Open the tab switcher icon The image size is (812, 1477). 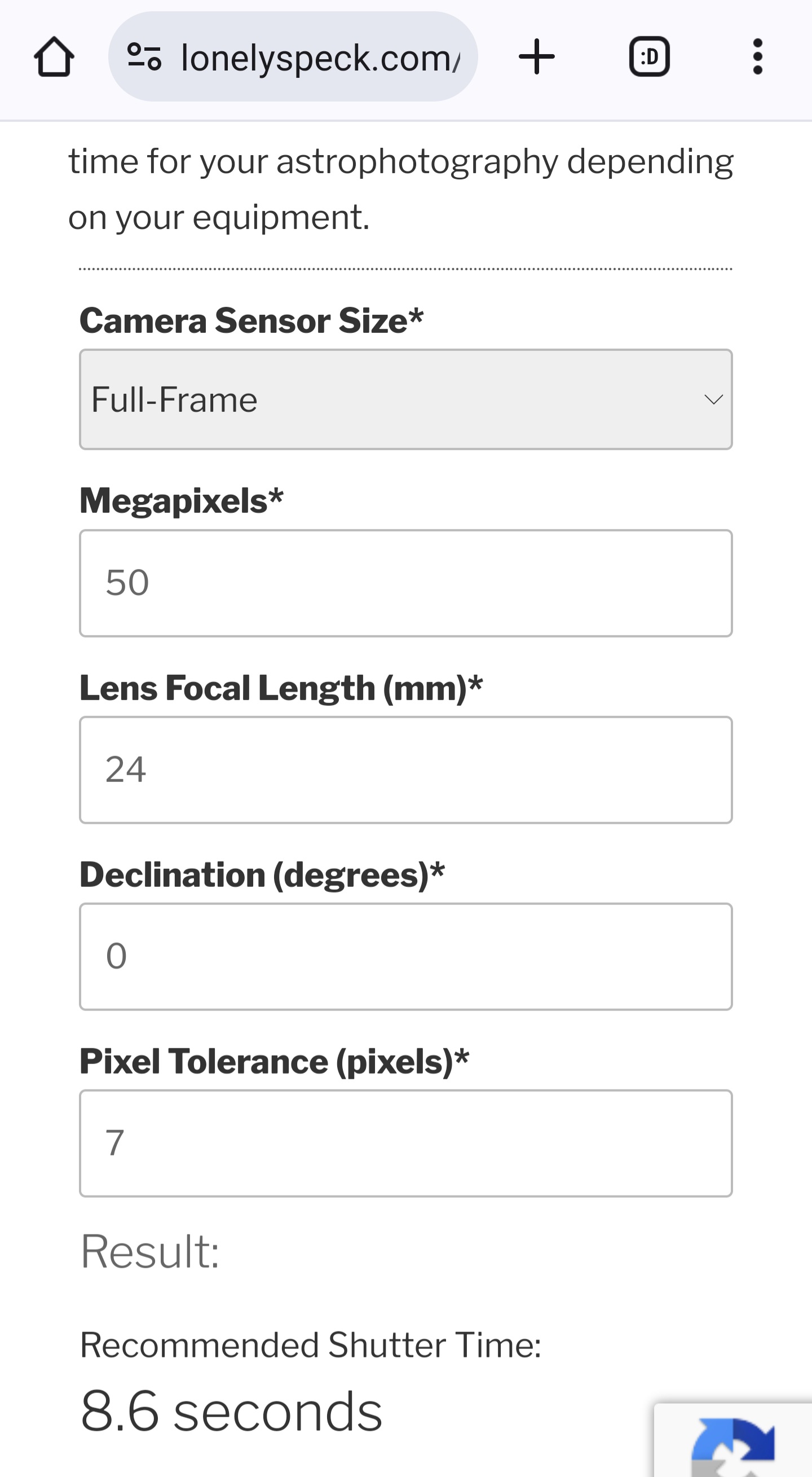pos(649,57)
